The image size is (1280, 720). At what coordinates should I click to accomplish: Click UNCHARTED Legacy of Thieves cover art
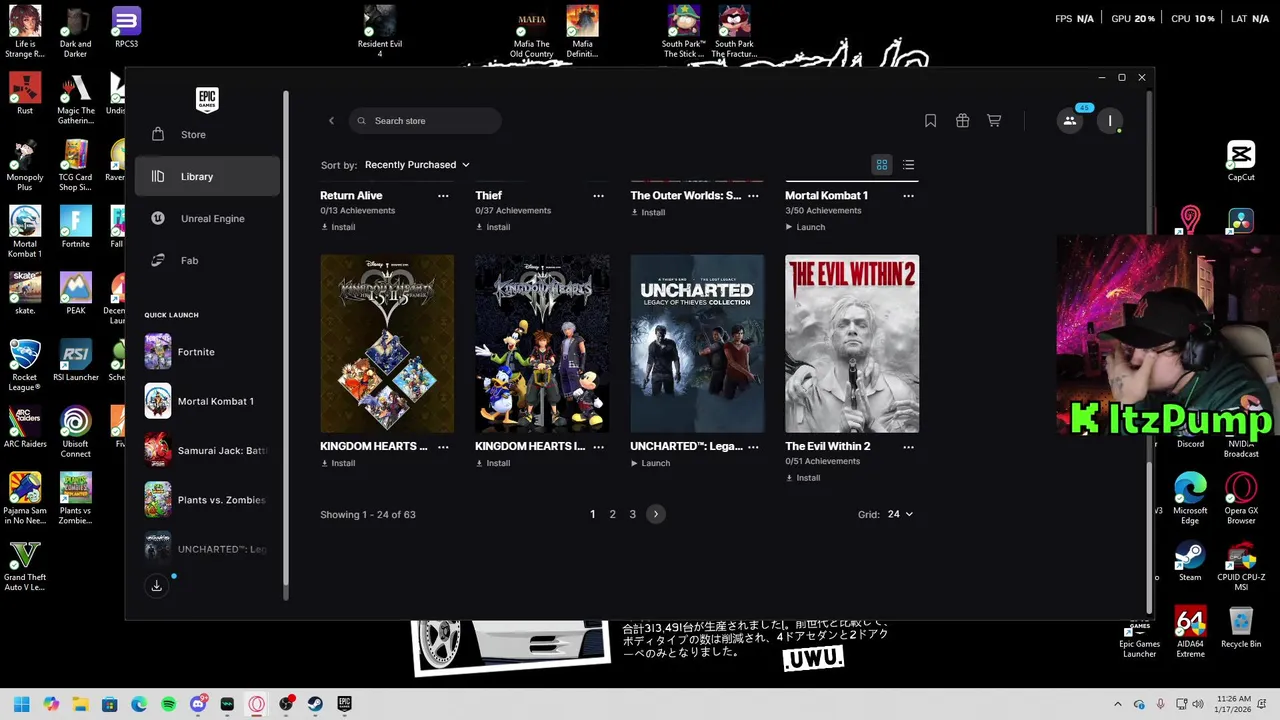tap(697, 343)
